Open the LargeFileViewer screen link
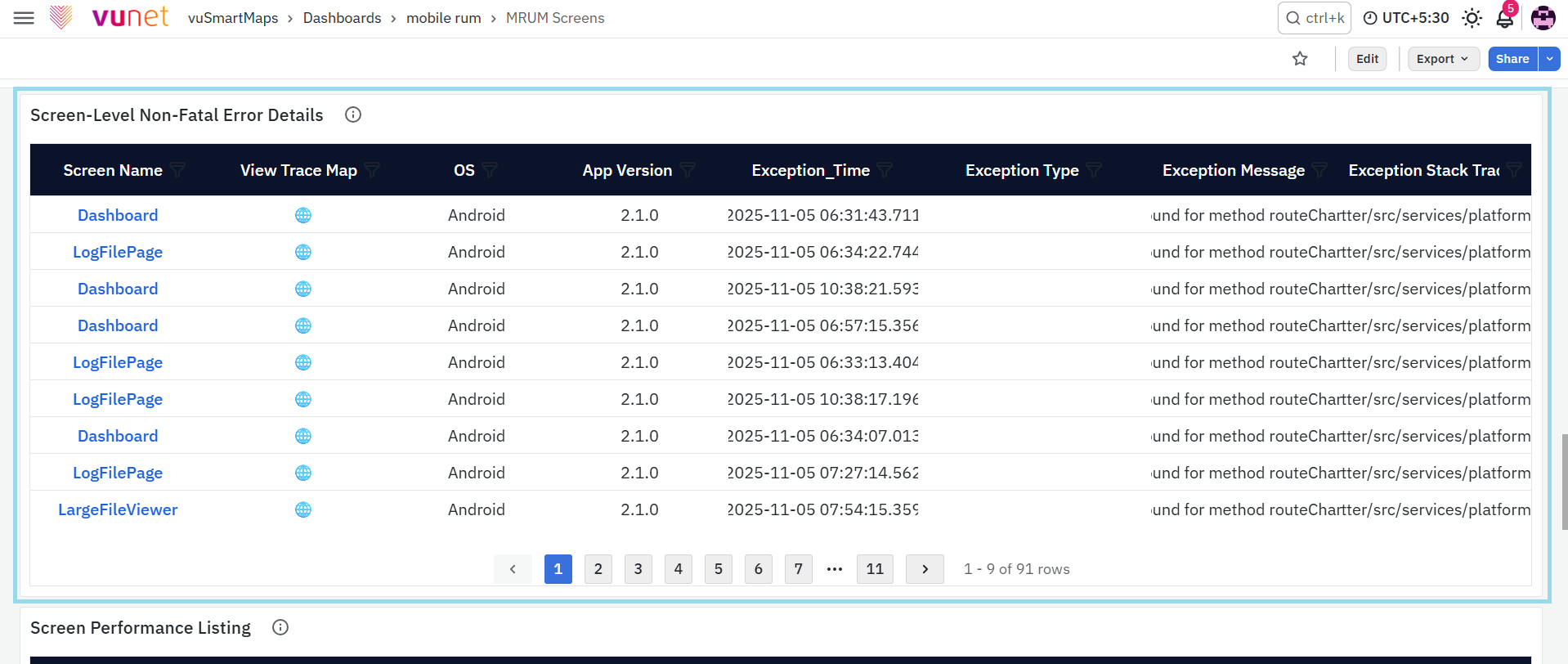 (x=118, y=509)
